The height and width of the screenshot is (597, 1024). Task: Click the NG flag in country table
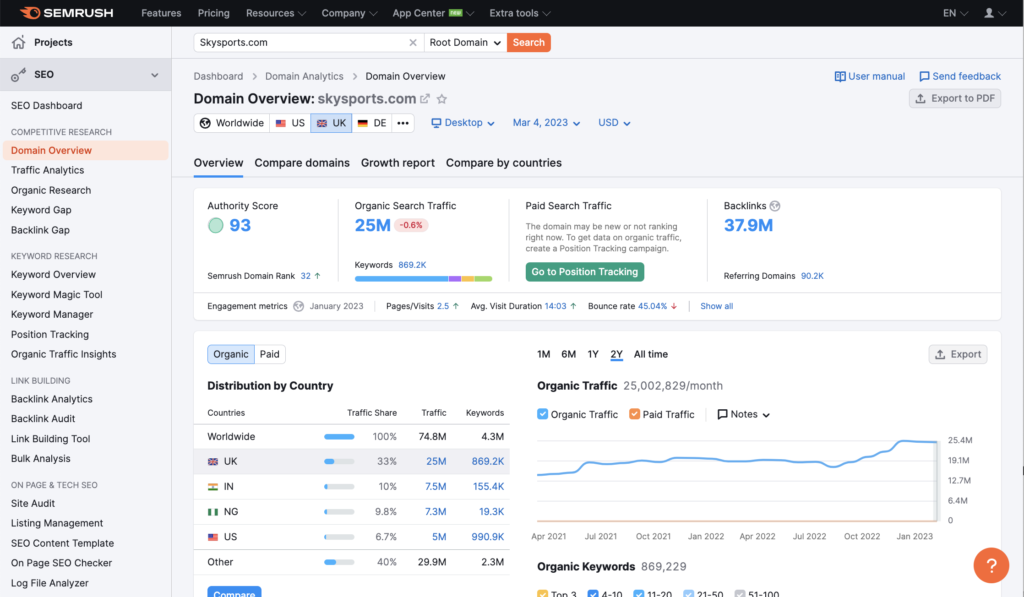coord(213,511)
